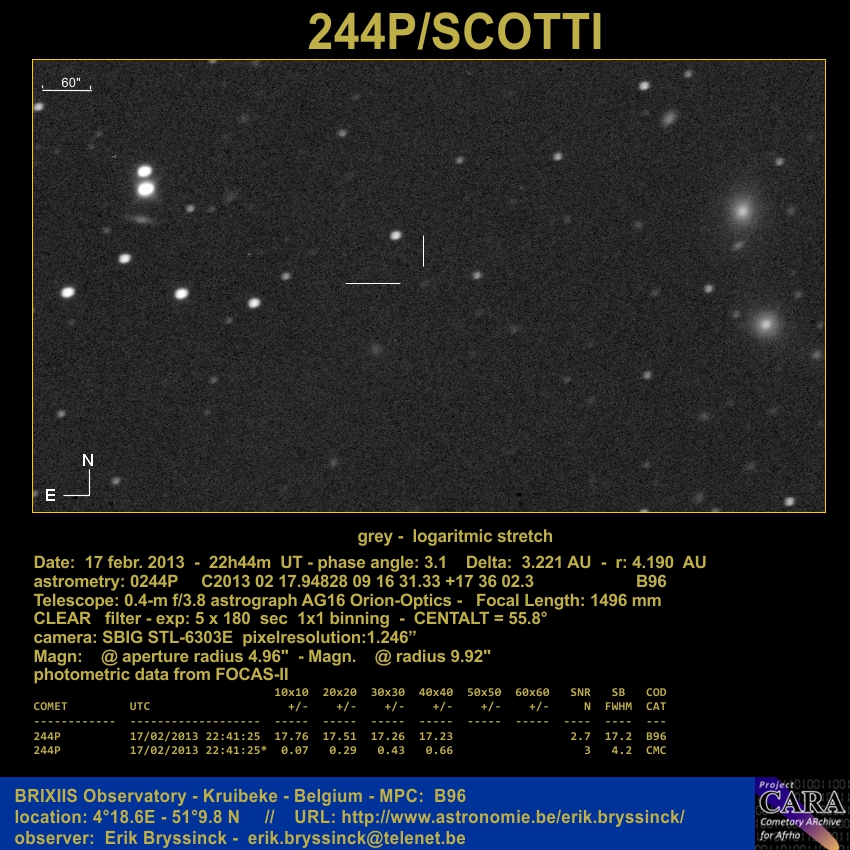This screenshot has width=850, height=850.
Task: Click the COMET column header
Action: tap(50, 706)
